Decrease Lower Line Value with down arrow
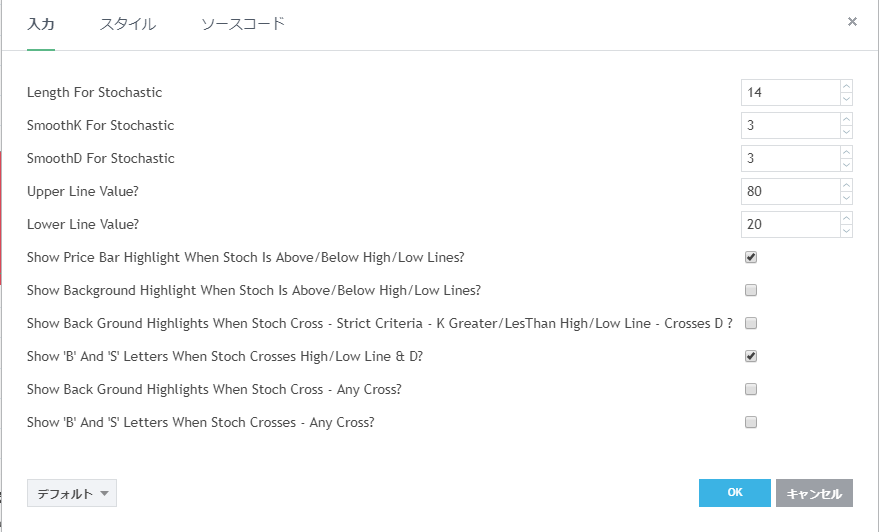This screenshot has width=879, height=532. tap(846, 230)
